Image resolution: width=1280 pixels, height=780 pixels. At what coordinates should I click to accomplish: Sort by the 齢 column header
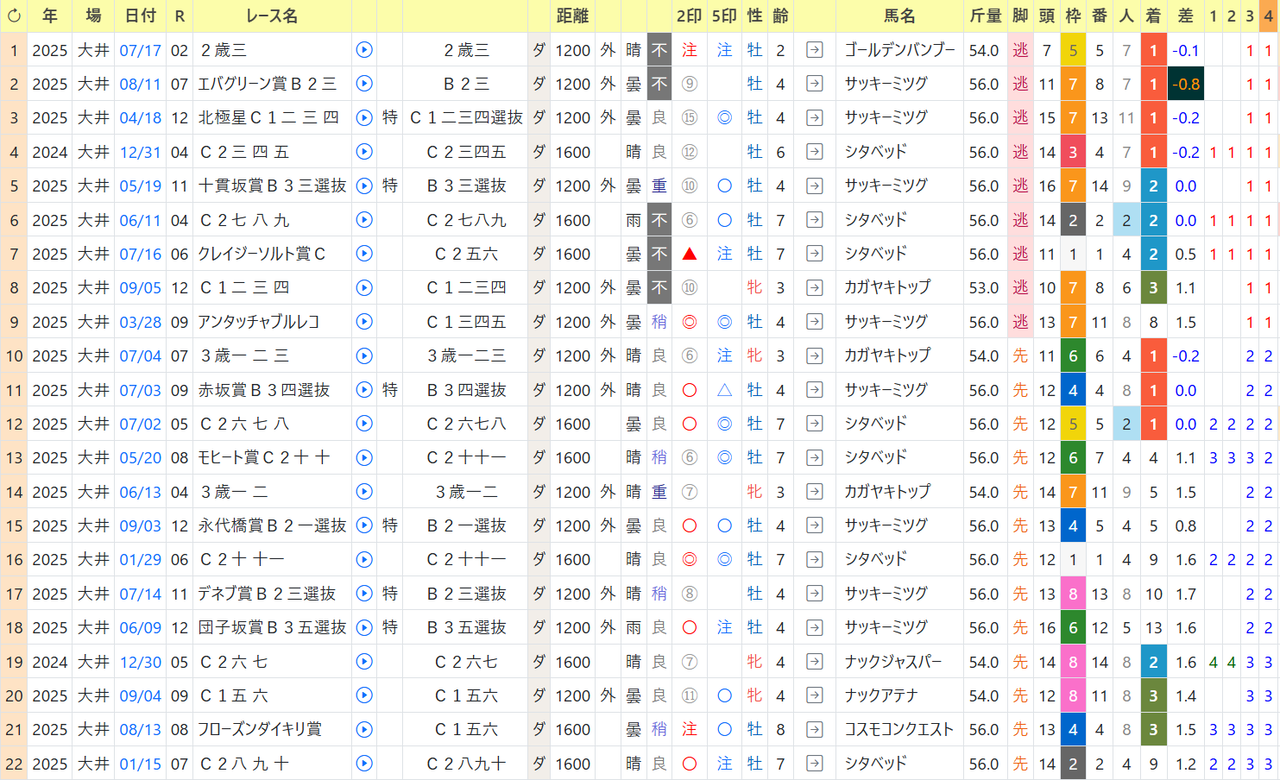[x=780, y=16]
